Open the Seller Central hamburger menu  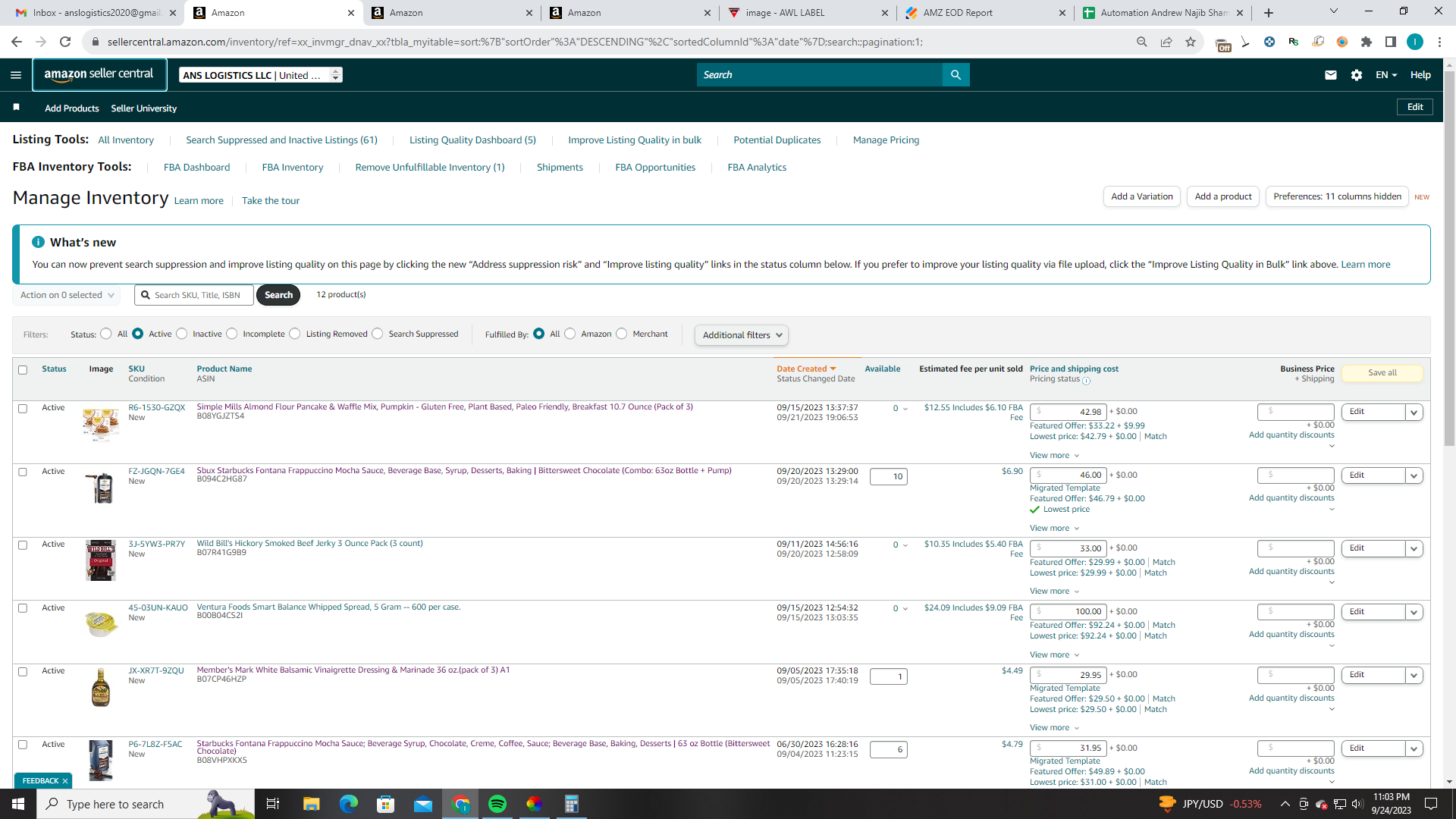pos(16,75)
